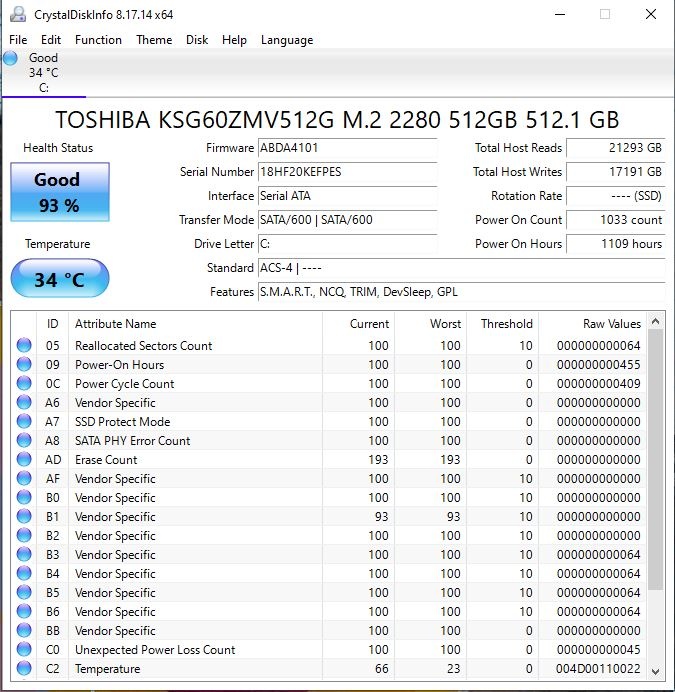Click status orb for AF Vendor Specific

[24, 478]
